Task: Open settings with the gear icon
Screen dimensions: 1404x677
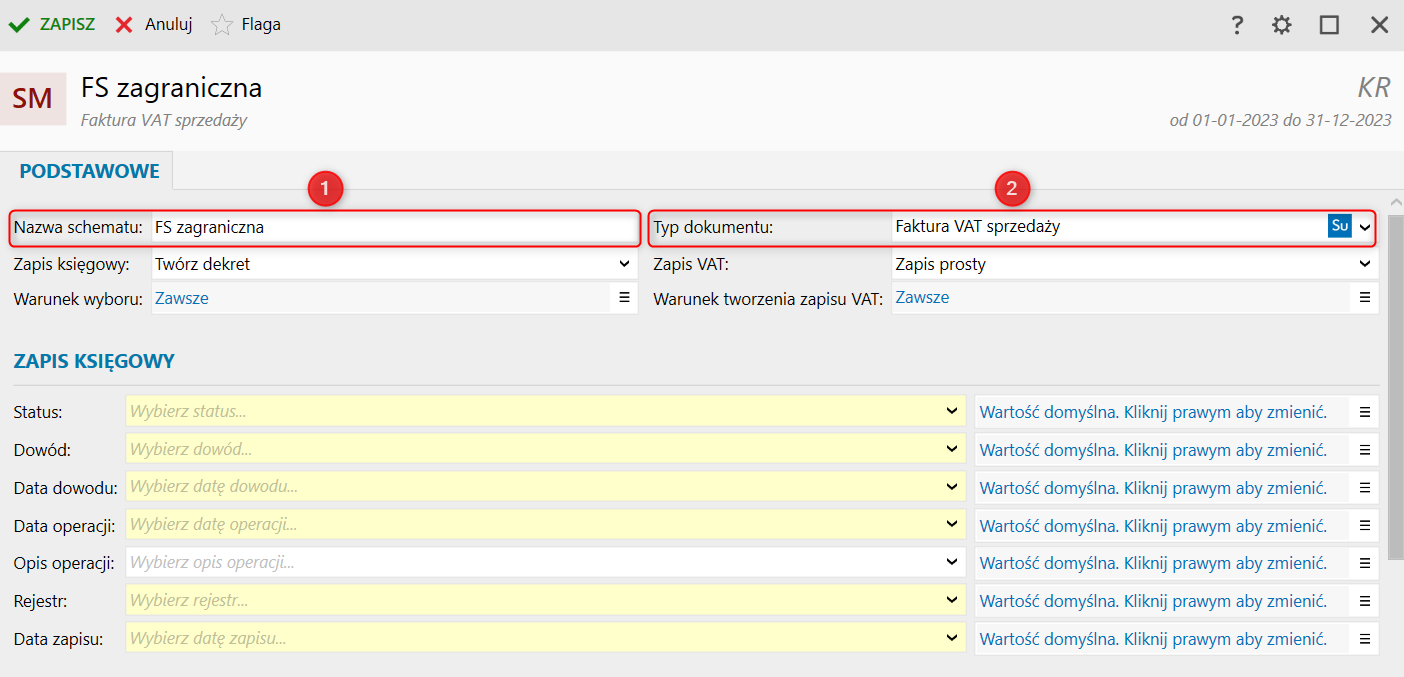Action: [x=1281, y=25]
